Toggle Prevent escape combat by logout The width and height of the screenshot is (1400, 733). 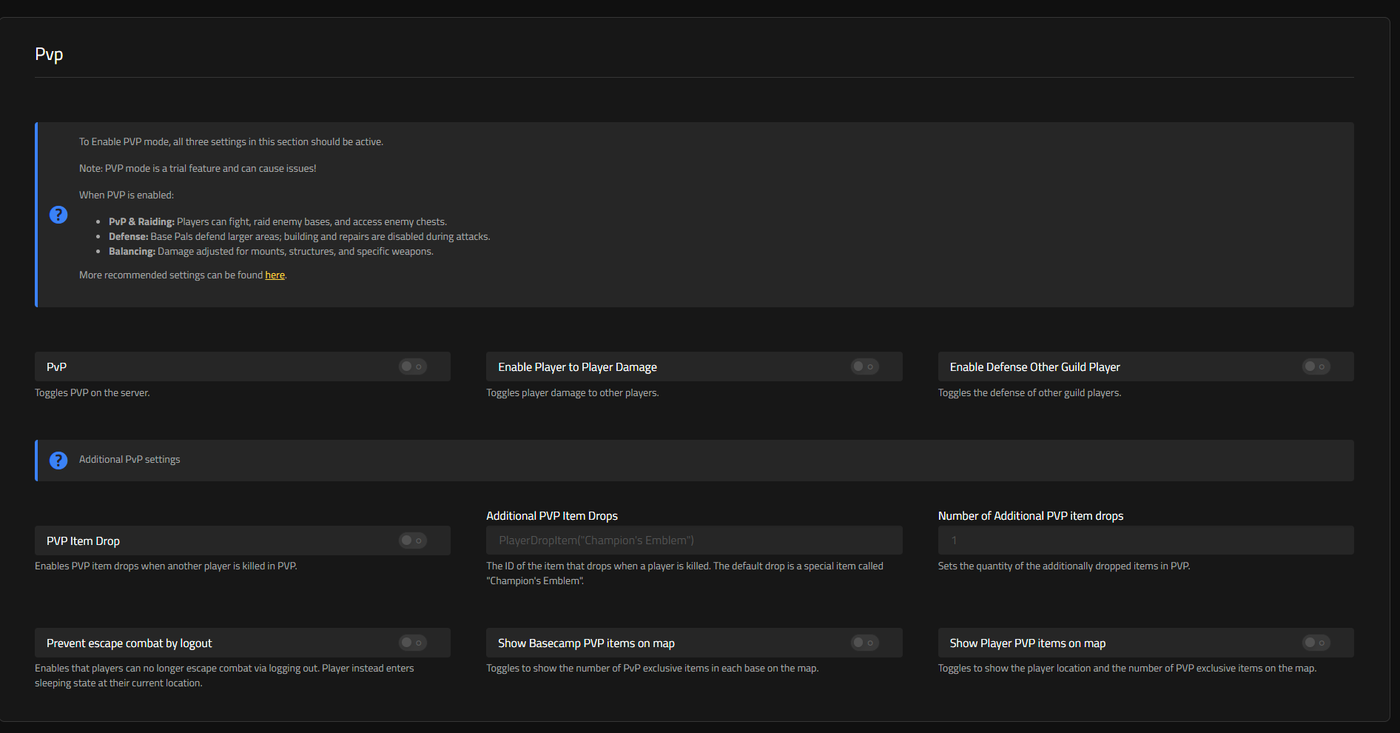(413, 643)
